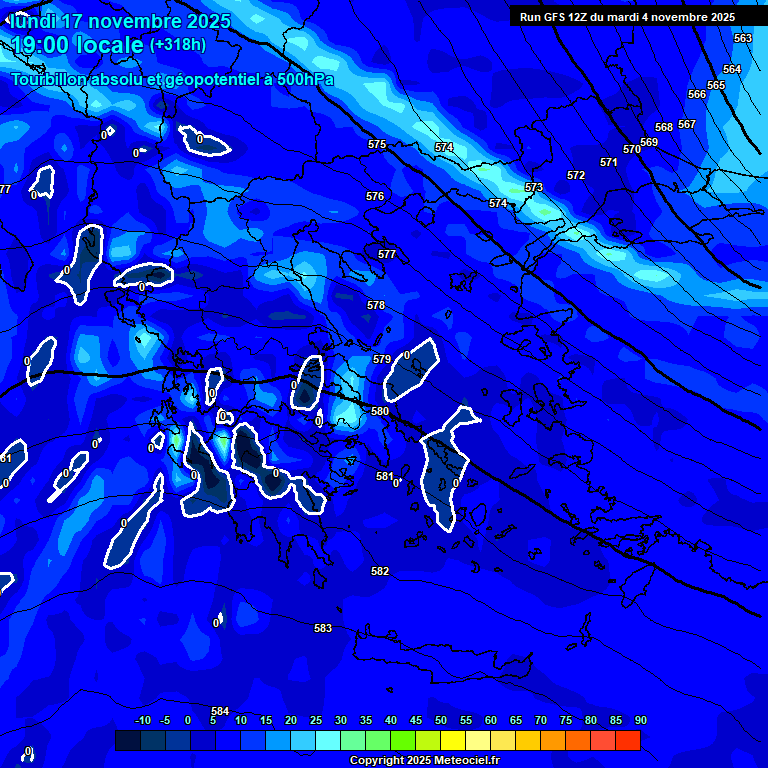The width and height of the screenshot is (768, 768).
Task: Select the 578 contour label on the map
Action: (x=376, y=305)
